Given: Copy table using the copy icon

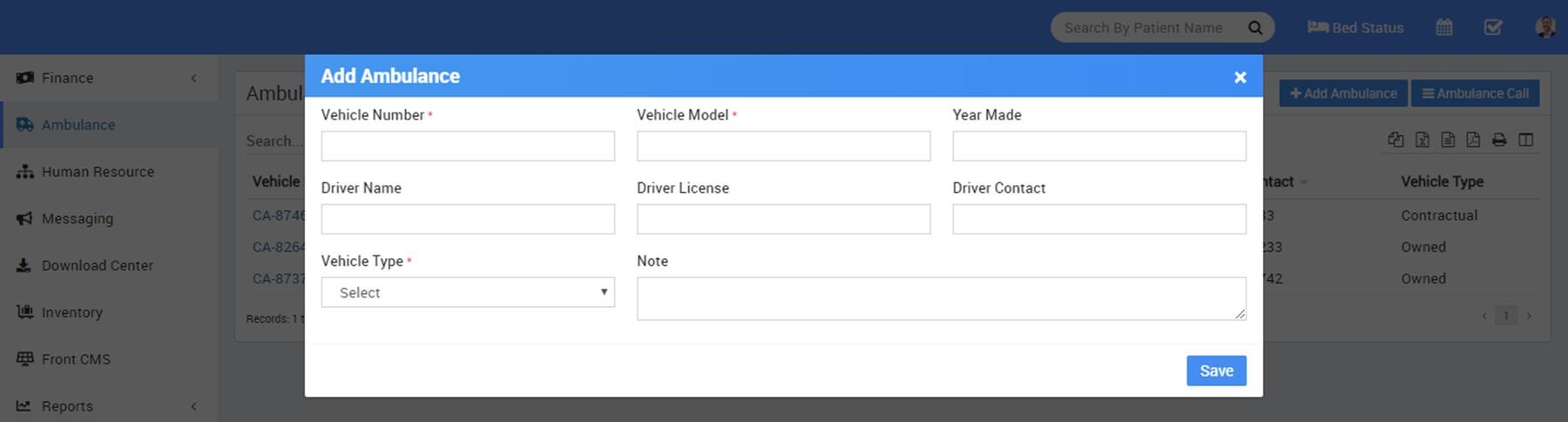Looking at the screenshot, I should [x=1396, y=140].
